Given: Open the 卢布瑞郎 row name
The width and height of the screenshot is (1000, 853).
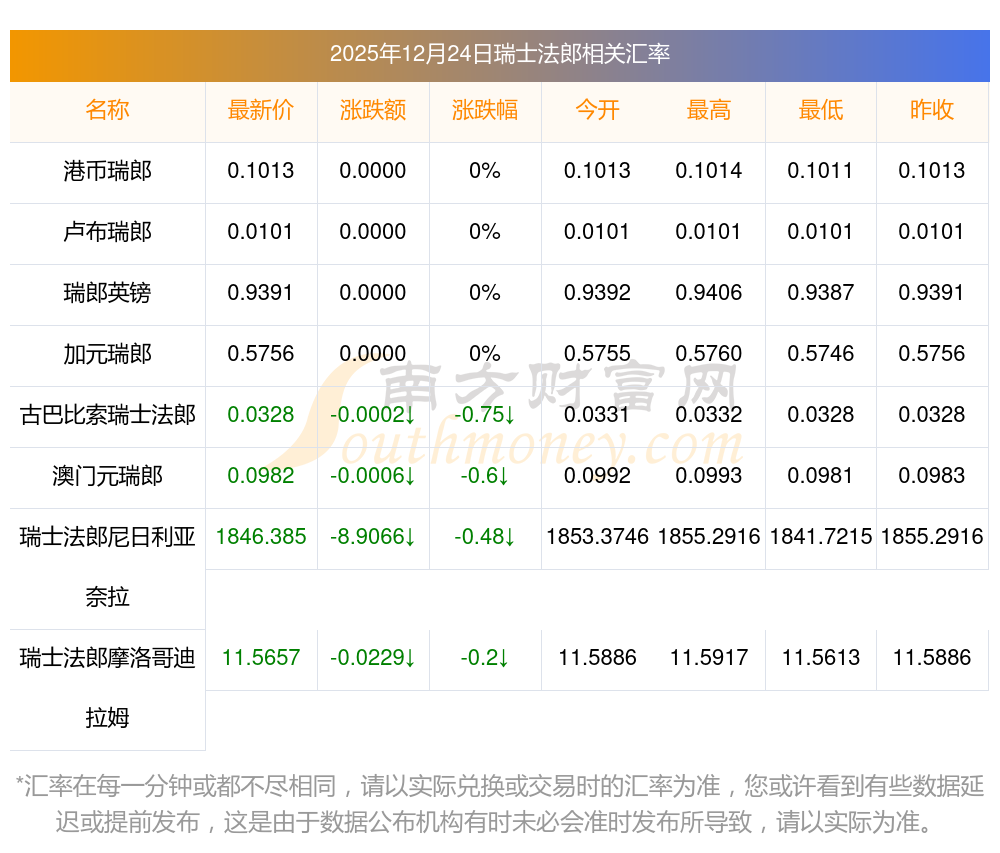Looking at the screenshot, I should pos(107,232).
